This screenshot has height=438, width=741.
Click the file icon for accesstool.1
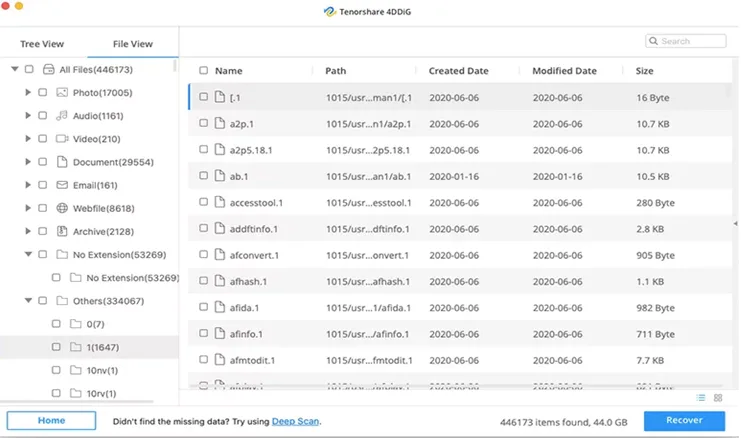coord(220,202)
